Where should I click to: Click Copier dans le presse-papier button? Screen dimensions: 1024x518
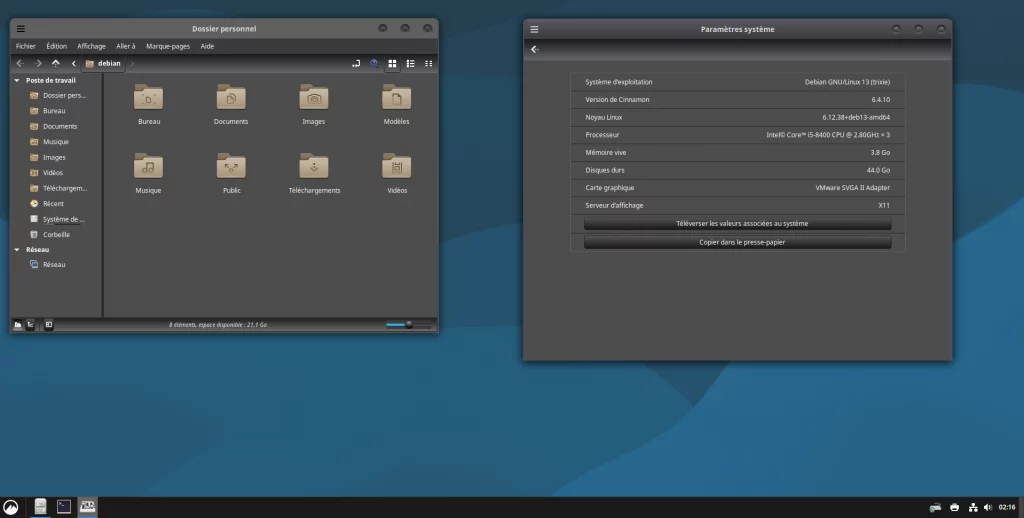click(x=737, y=242)
